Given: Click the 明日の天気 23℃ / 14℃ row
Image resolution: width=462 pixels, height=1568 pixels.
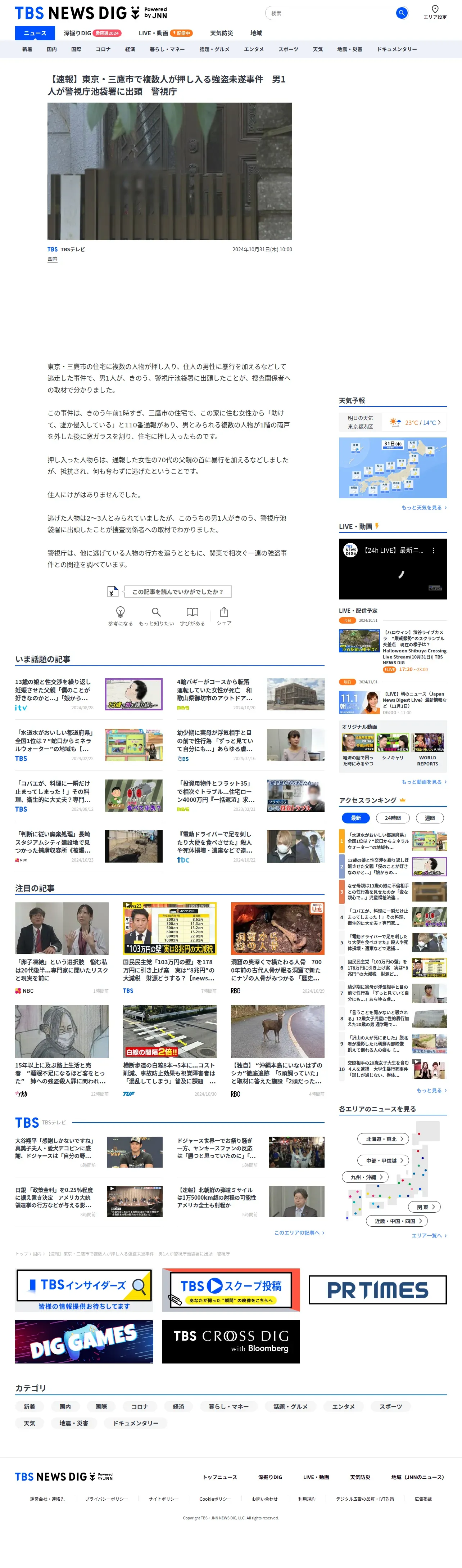Looking at the screenshot, I should tap(393, 422).
